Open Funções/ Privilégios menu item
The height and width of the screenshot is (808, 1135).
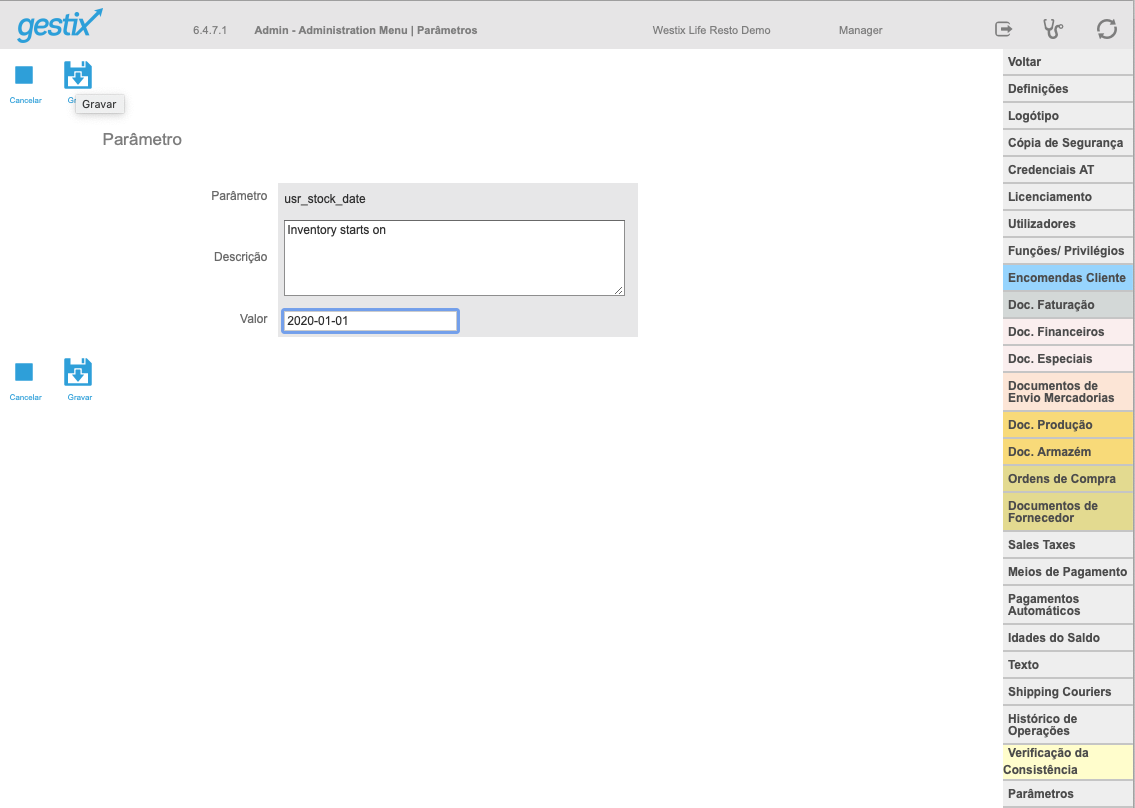pyautogui.click(x=1068, y=251)
